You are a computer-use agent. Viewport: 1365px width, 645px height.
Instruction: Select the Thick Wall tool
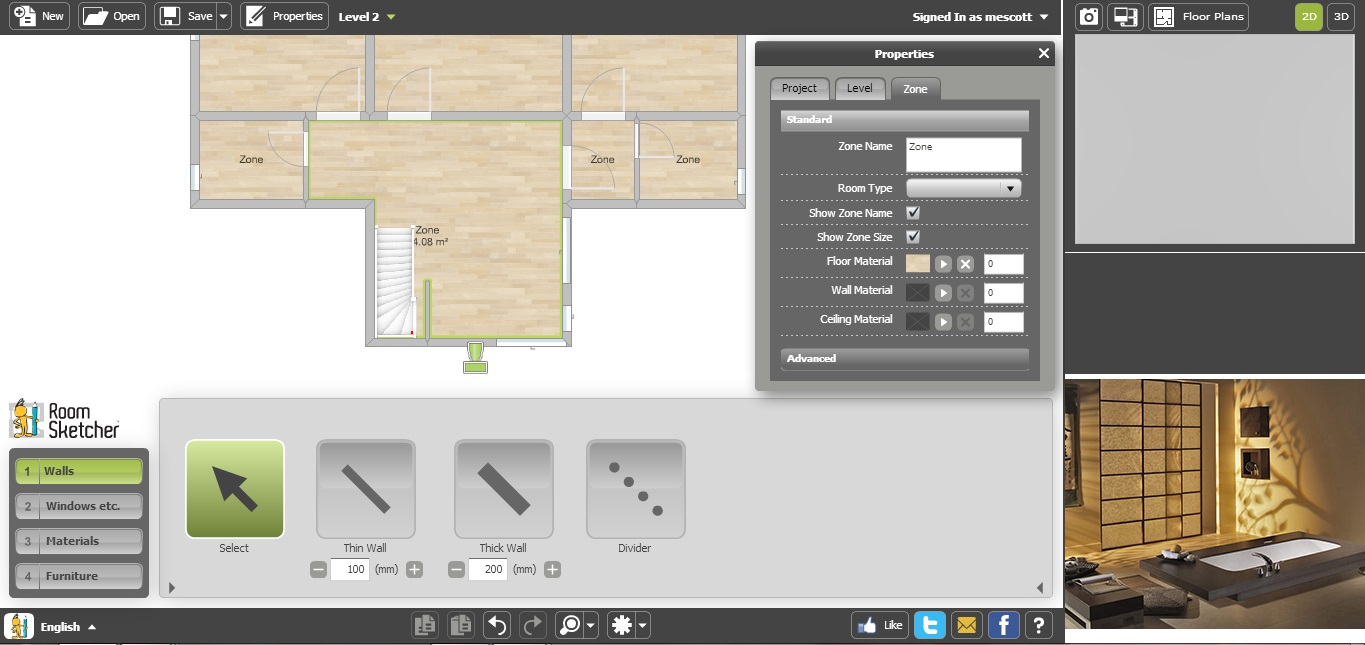click(503, 489)
